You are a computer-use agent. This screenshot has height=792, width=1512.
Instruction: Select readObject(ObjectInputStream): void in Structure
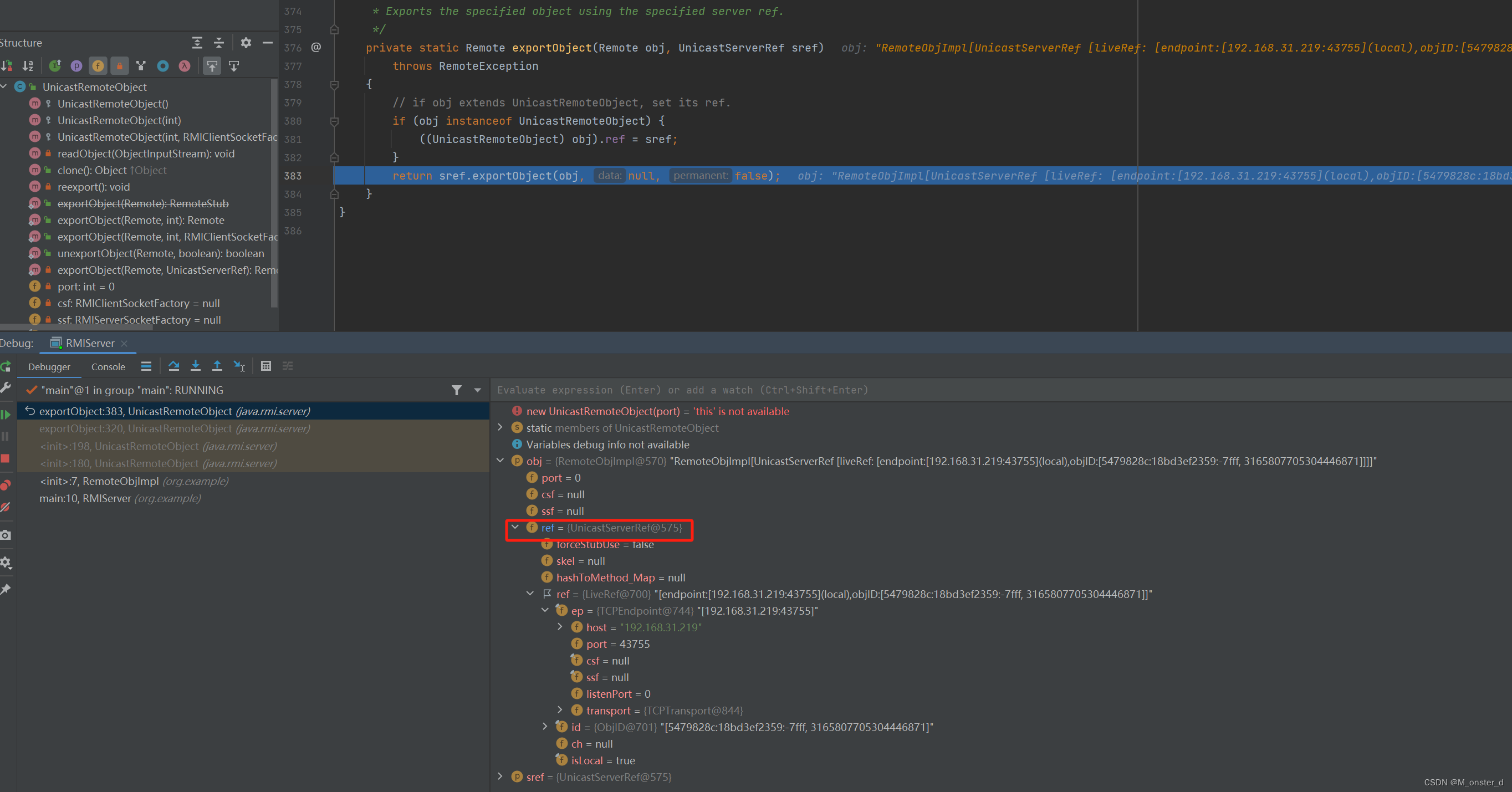[x=146, y=154]
